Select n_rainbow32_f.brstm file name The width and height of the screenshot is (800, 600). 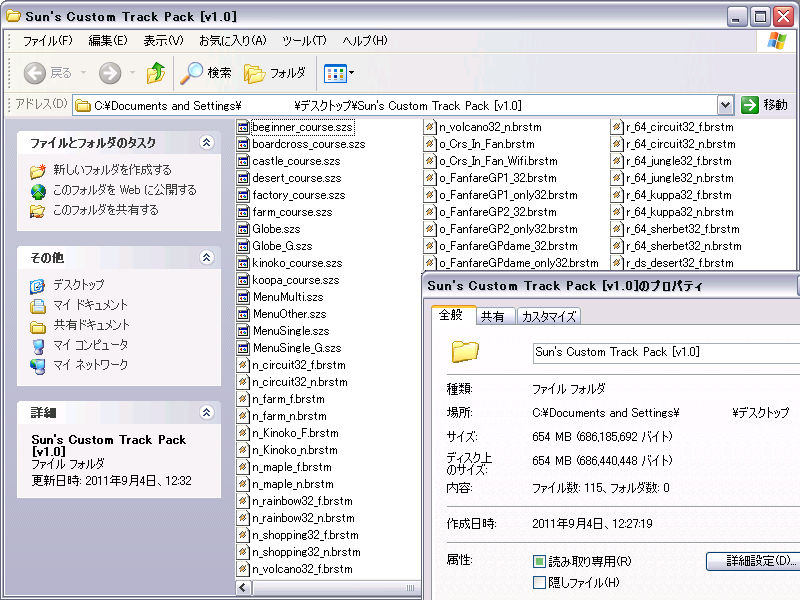[x=303, y=501]
